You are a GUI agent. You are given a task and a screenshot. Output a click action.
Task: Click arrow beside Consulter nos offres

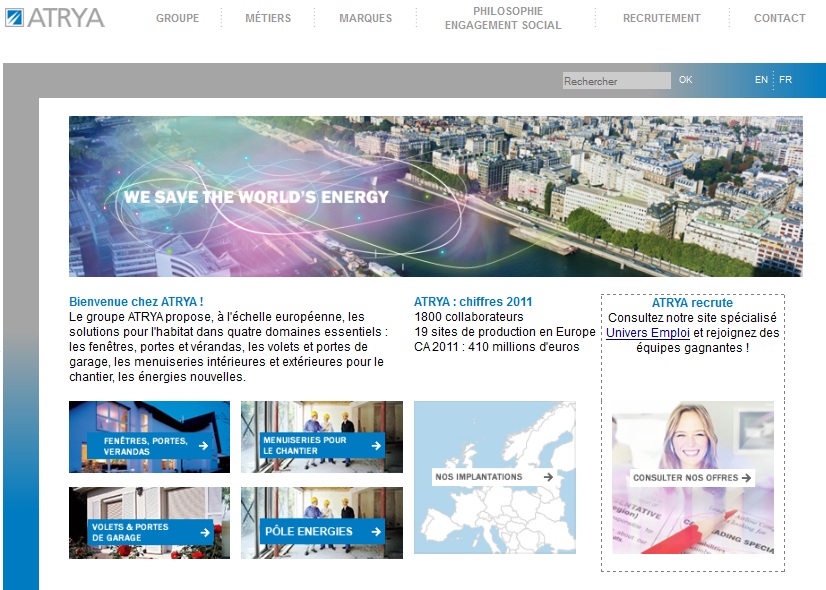746,478
